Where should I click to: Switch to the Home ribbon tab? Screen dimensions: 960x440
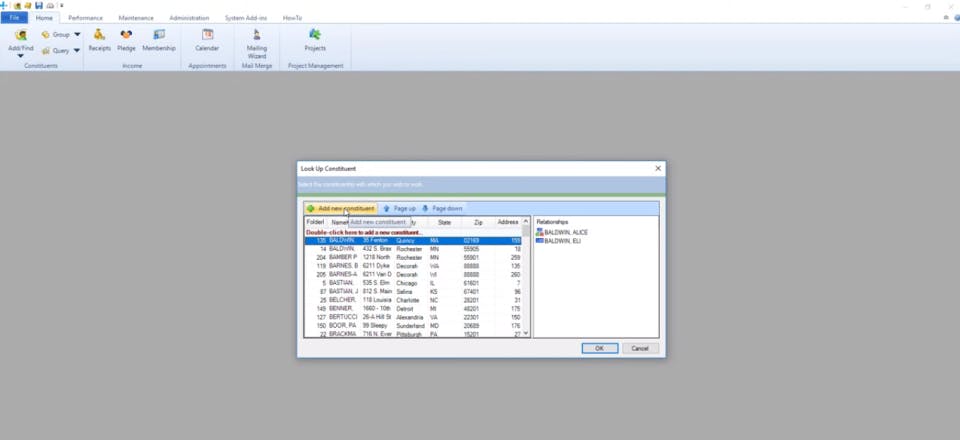[x=44, y=18]
